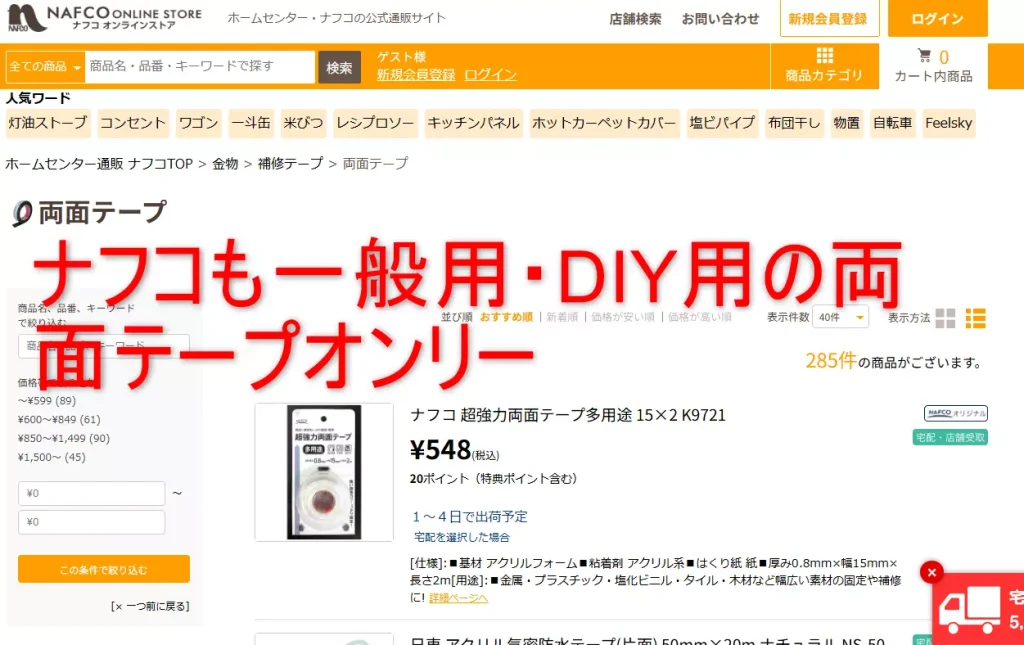Click the この条件で絞り込む filter button
This screenshot has width=1024, height=645.
(104, 569)
